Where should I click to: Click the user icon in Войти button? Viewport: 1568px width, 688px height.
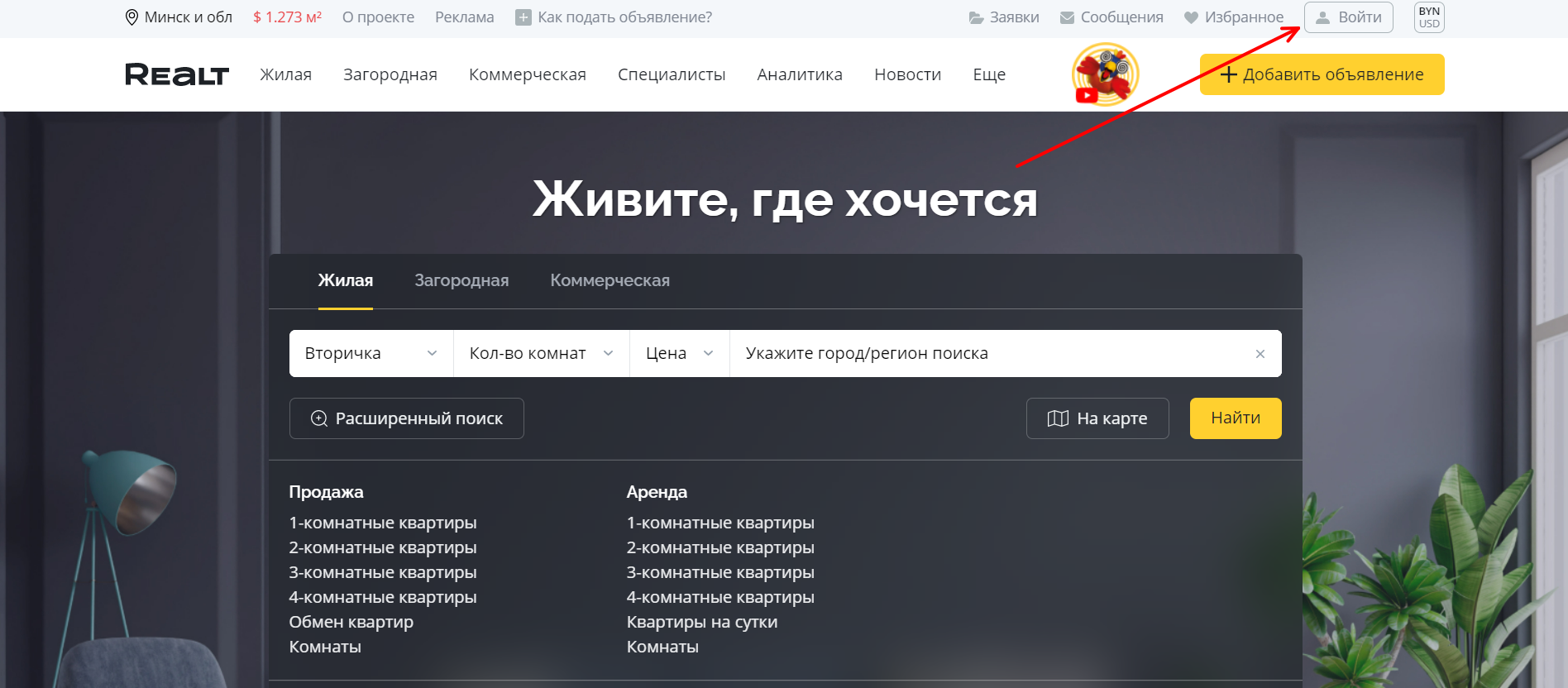click(x=1323, y=17)
